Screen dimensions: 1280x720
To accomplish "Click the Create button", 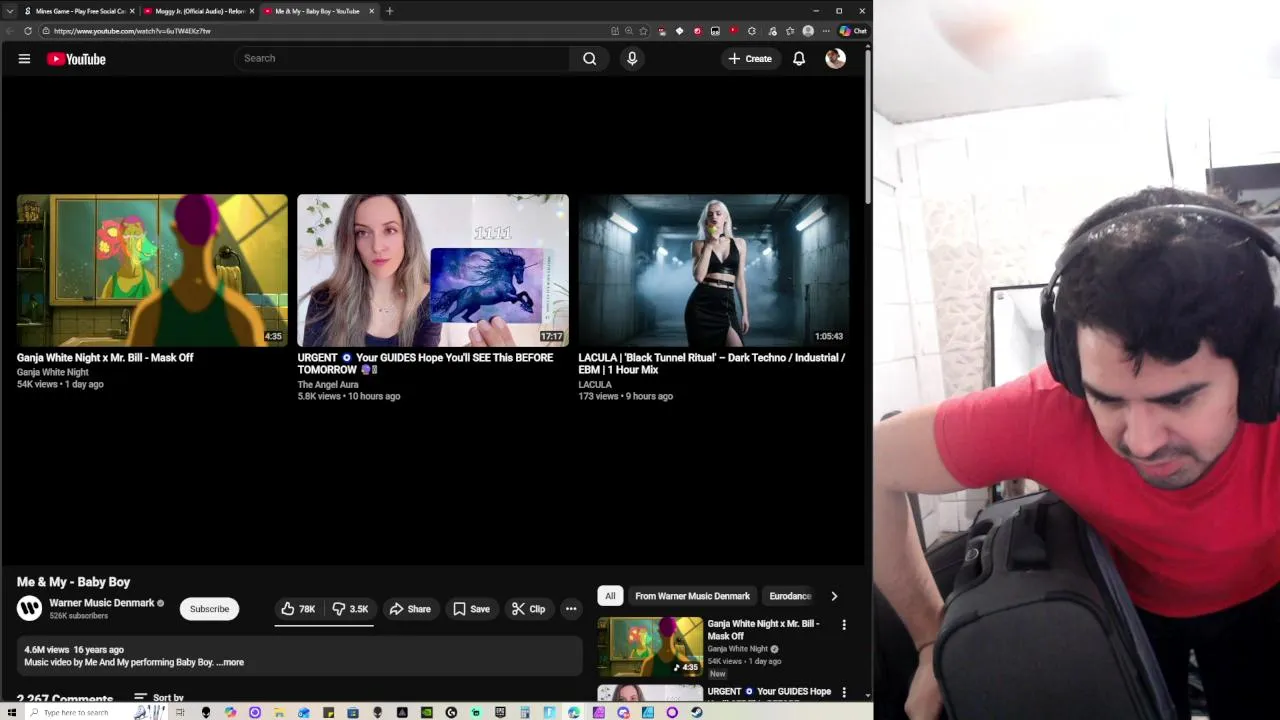I will 750,59.
